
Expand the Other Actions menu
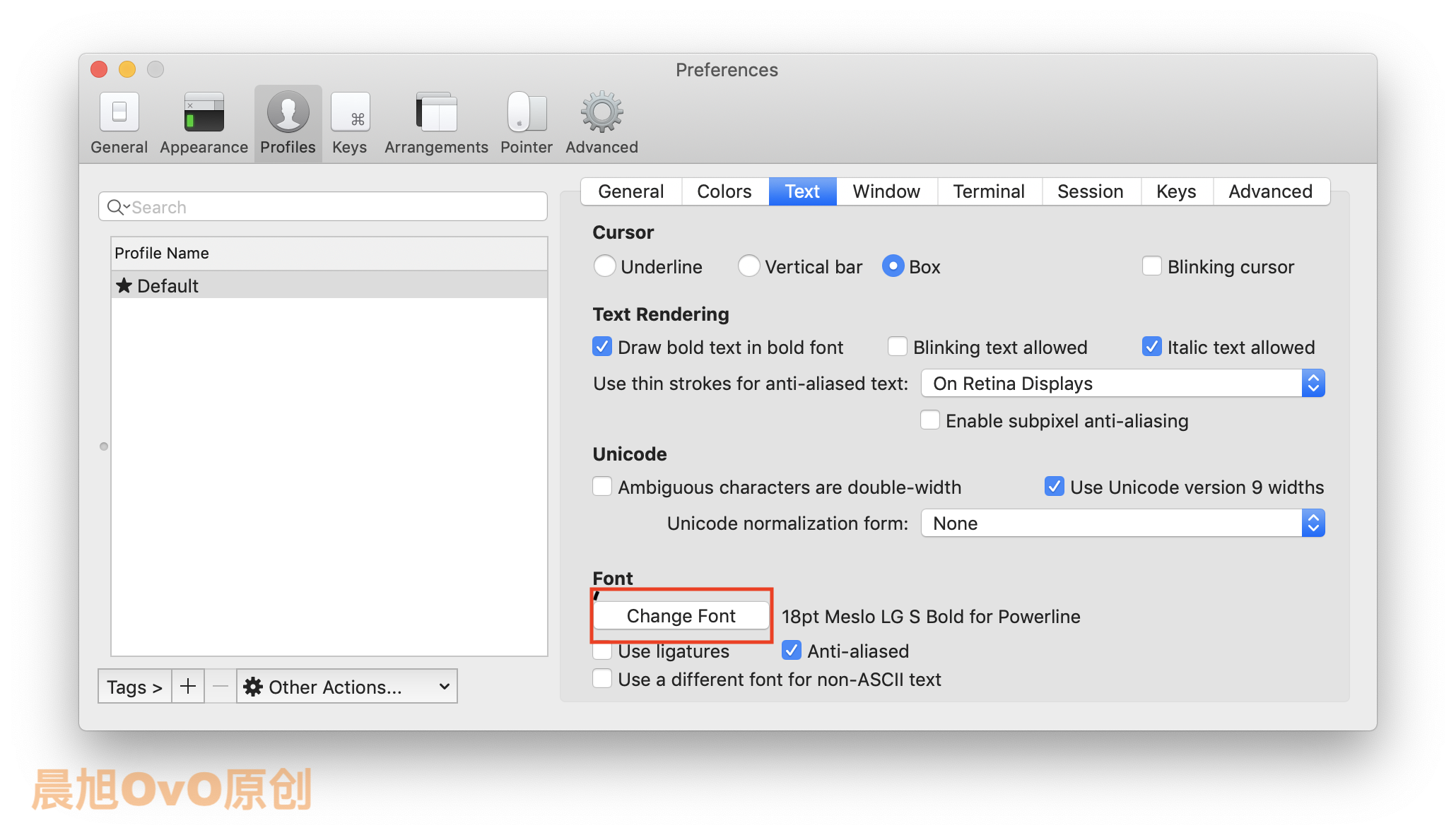pos(346,687)
